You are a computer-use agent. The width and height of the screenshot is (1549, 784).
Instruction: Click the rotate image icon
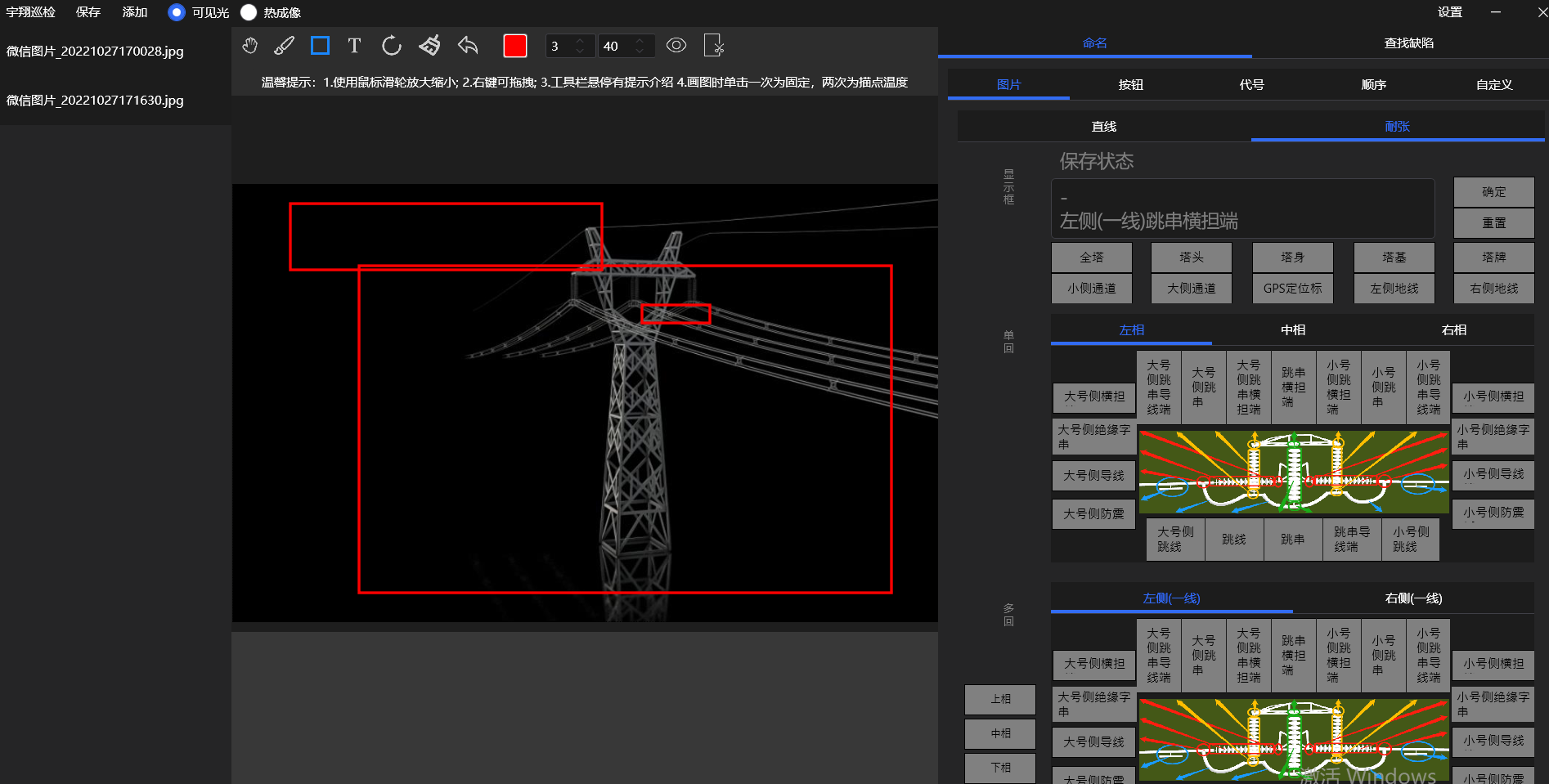coord(392,46)
